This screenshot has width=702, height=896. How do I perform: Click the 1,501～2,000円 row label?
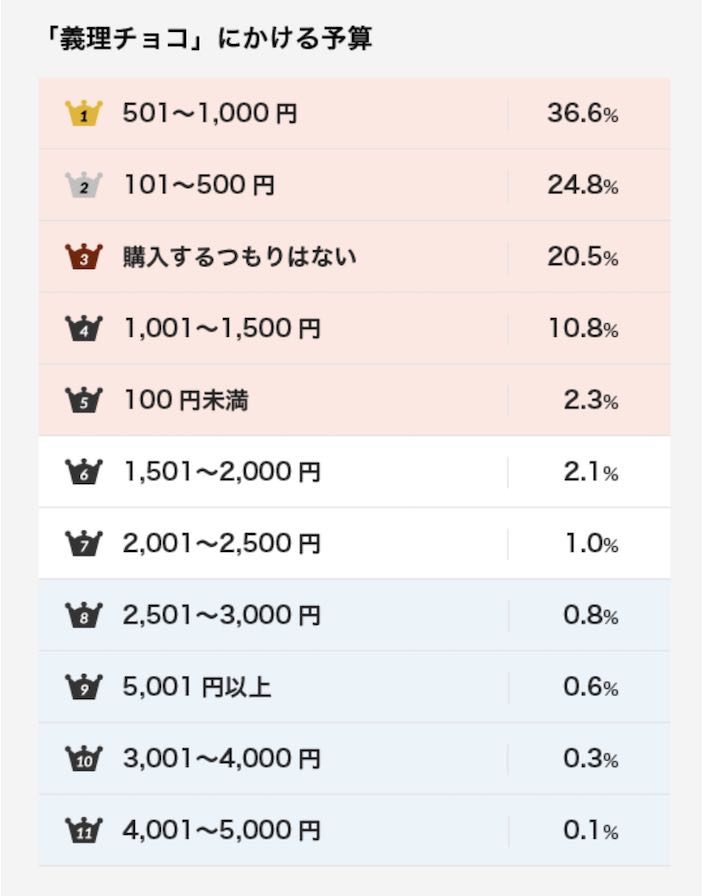[x=222, y=471]
